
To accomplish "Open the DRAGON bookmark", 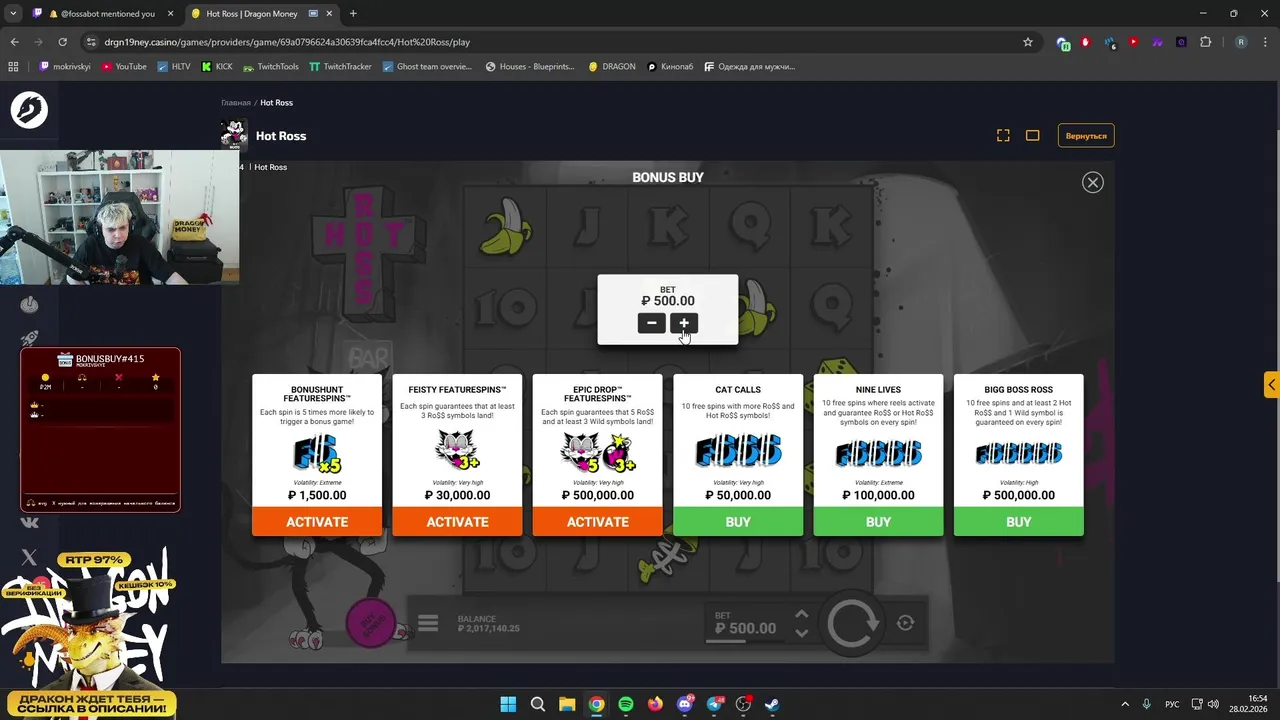I will (612, 67).
